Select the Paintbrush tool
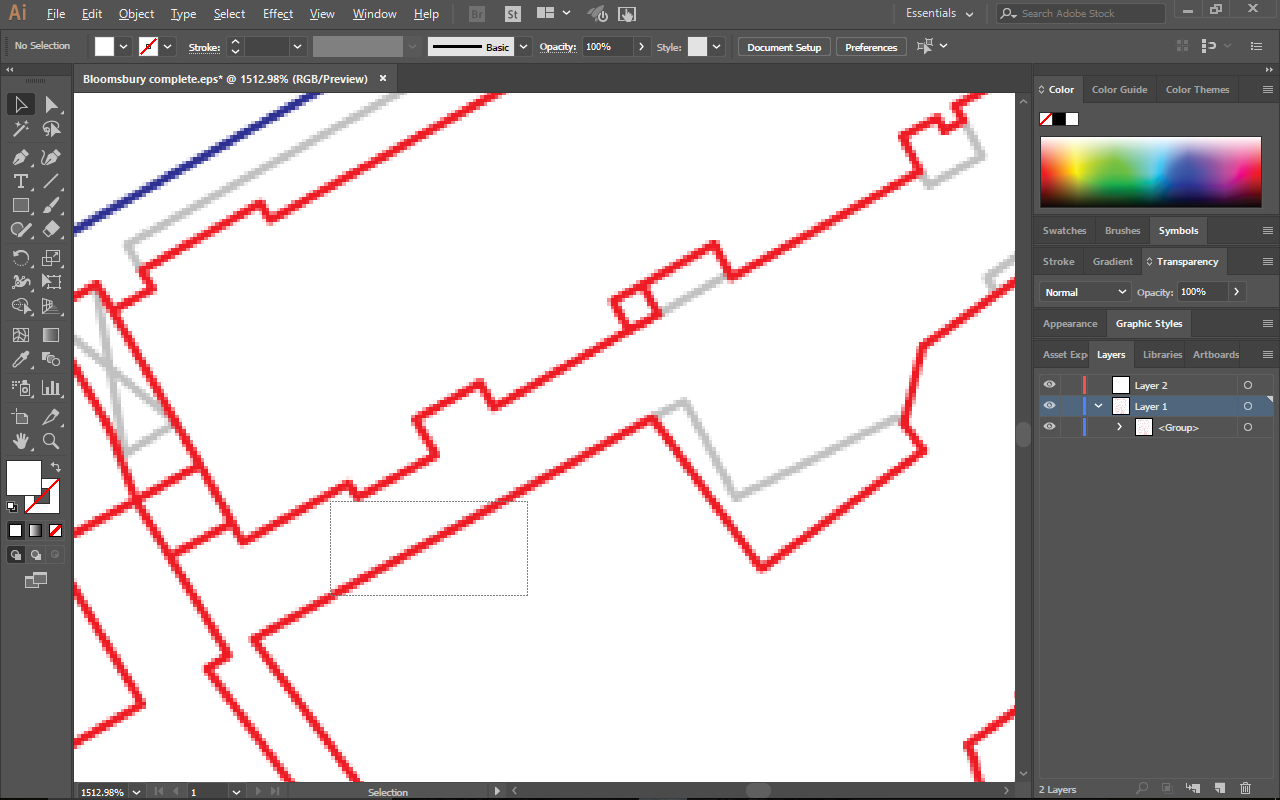 coord(51,205)
